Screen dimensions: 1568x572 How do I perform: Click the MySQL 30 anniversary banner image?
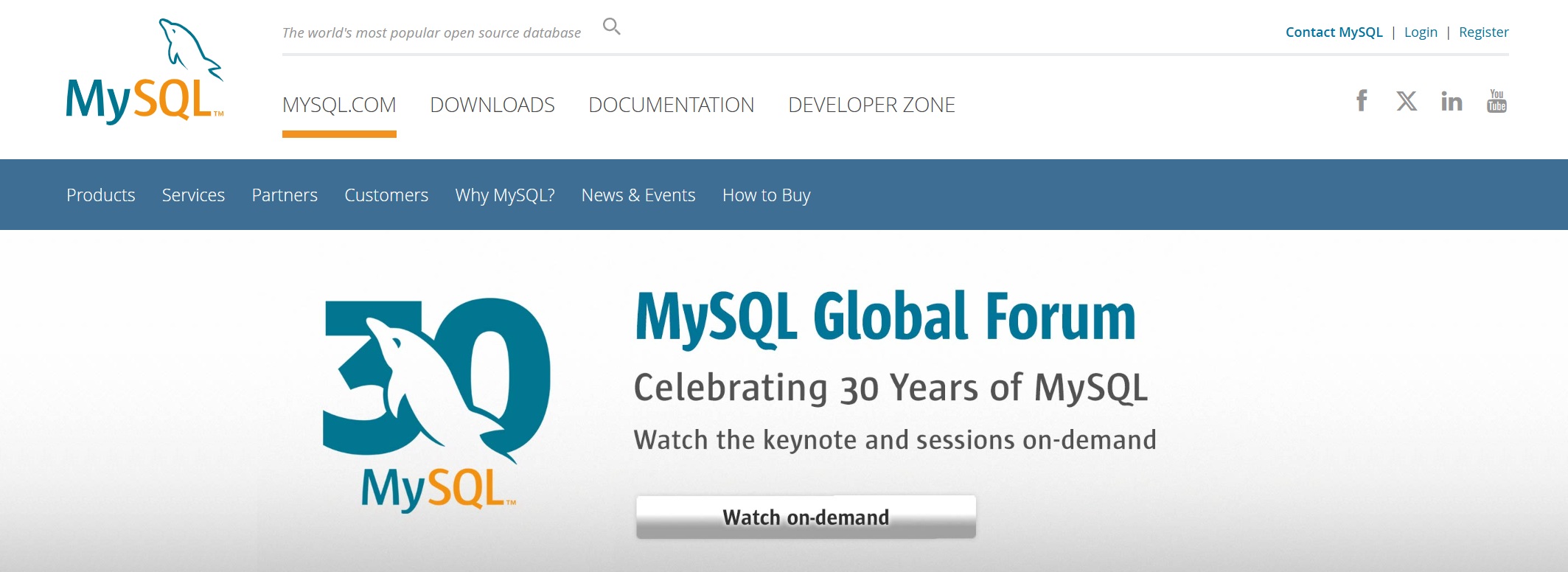point(436,404)
